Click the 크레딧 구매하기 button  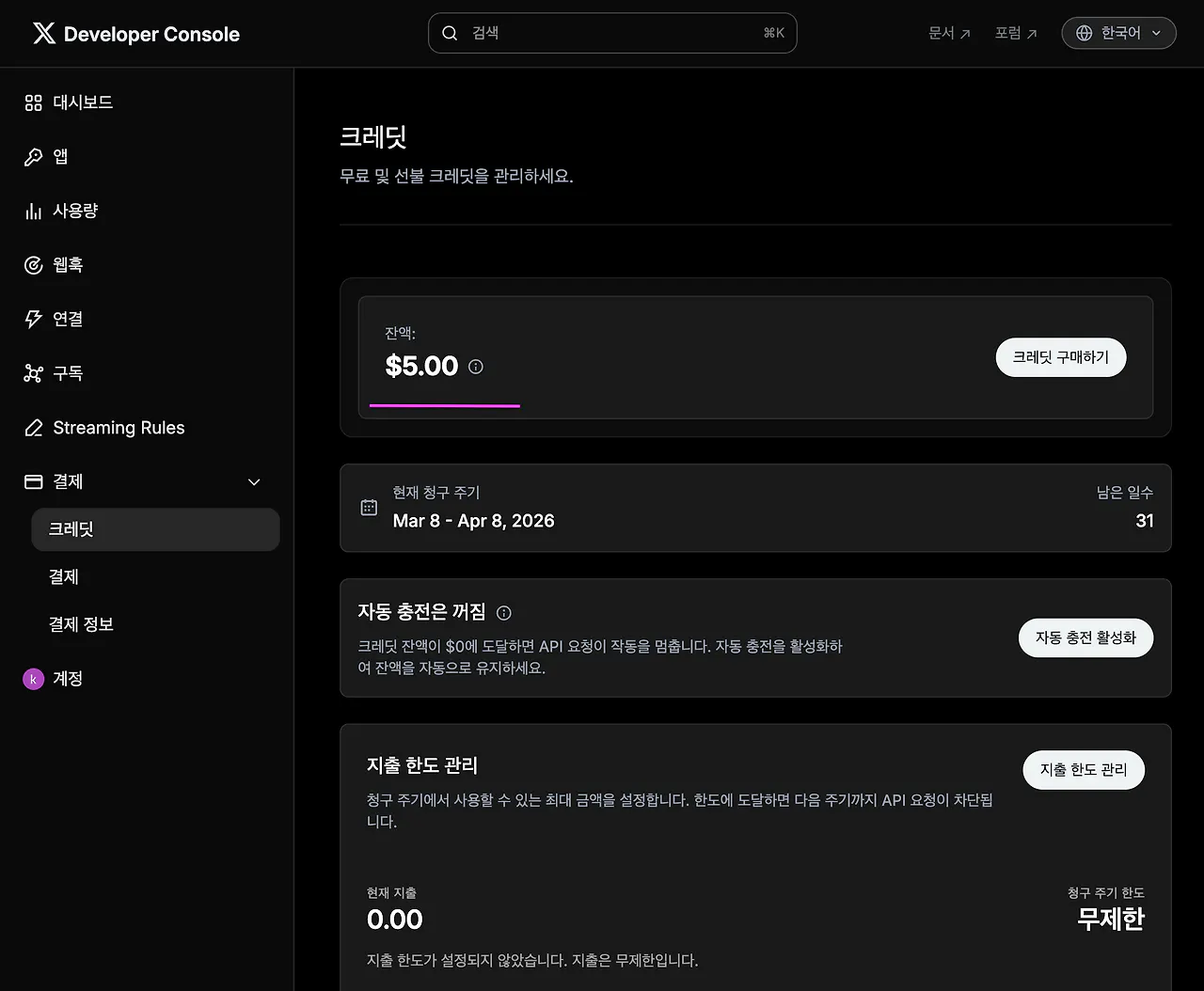[1060, 357]
